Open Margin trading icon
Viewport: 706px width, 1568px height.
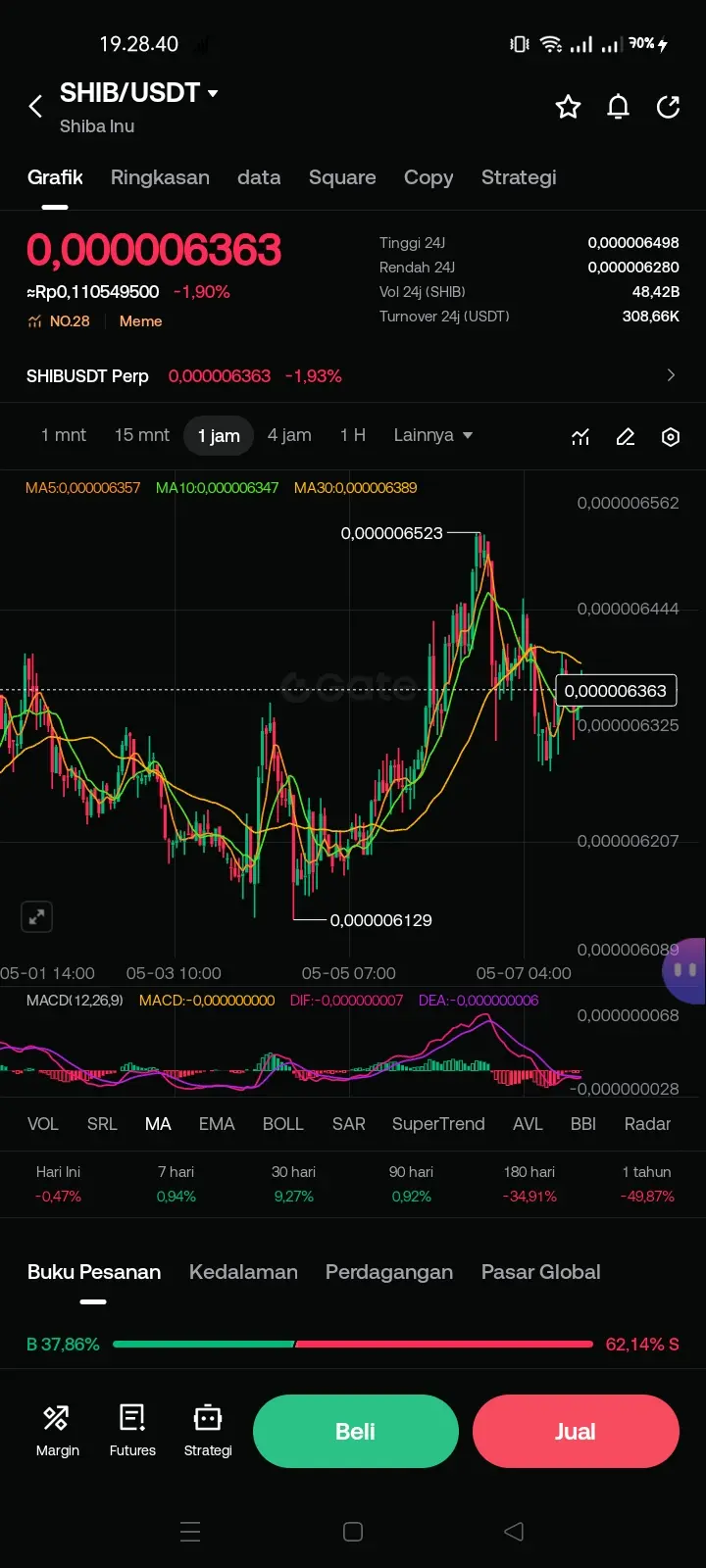pos(57,1431)
